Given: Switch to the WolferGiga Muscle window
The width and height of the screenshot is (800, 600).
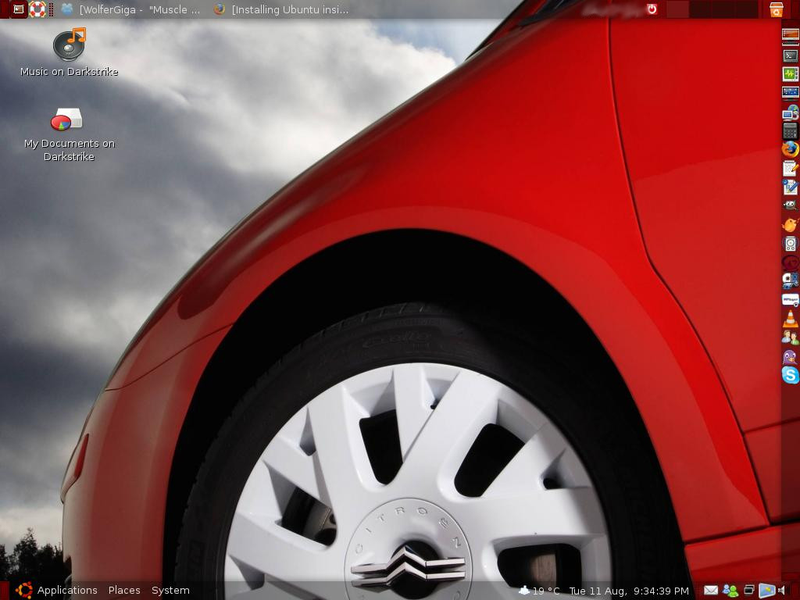Looking at the screenshot, I should [x=131, y=9].
